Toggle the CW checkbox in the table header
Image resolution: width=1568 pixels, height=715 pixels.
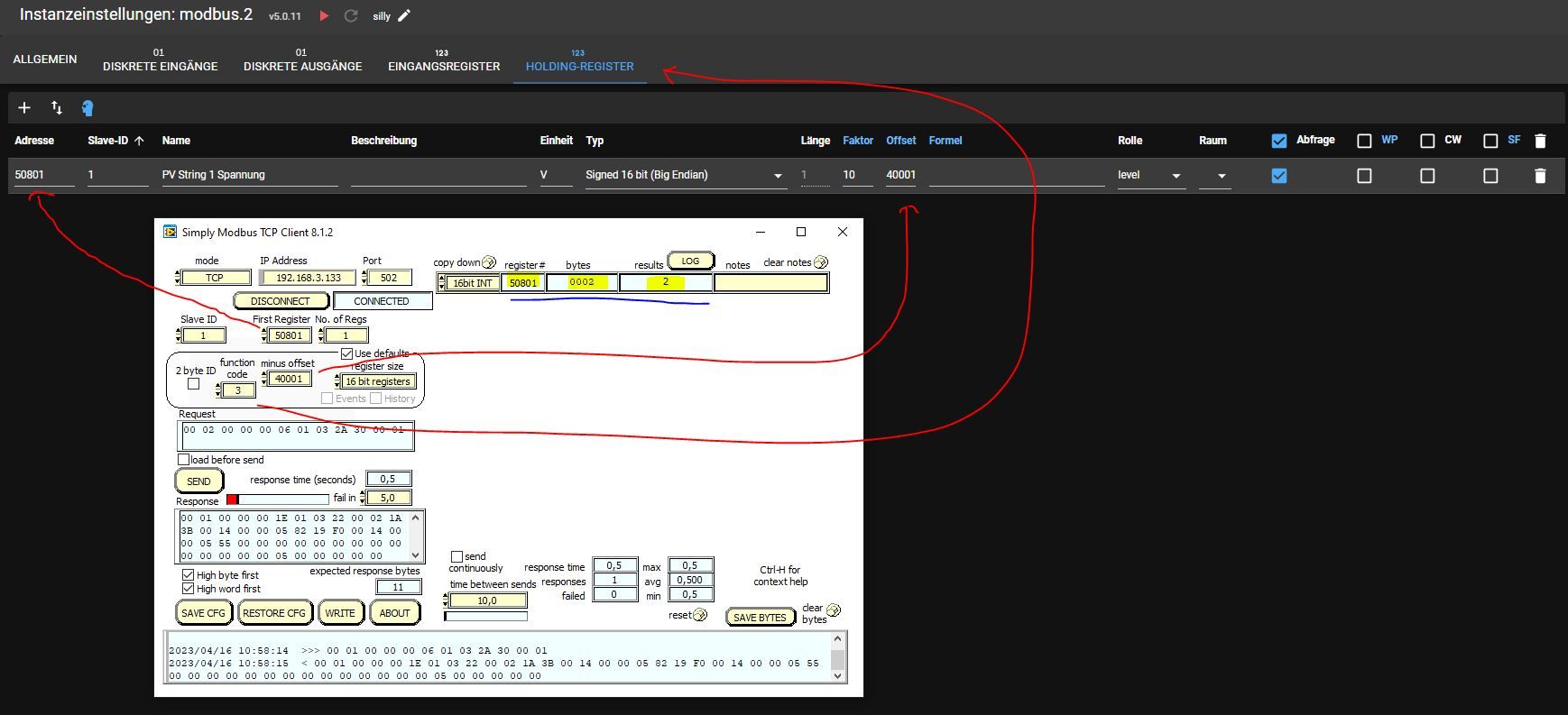coord(1427,141)
